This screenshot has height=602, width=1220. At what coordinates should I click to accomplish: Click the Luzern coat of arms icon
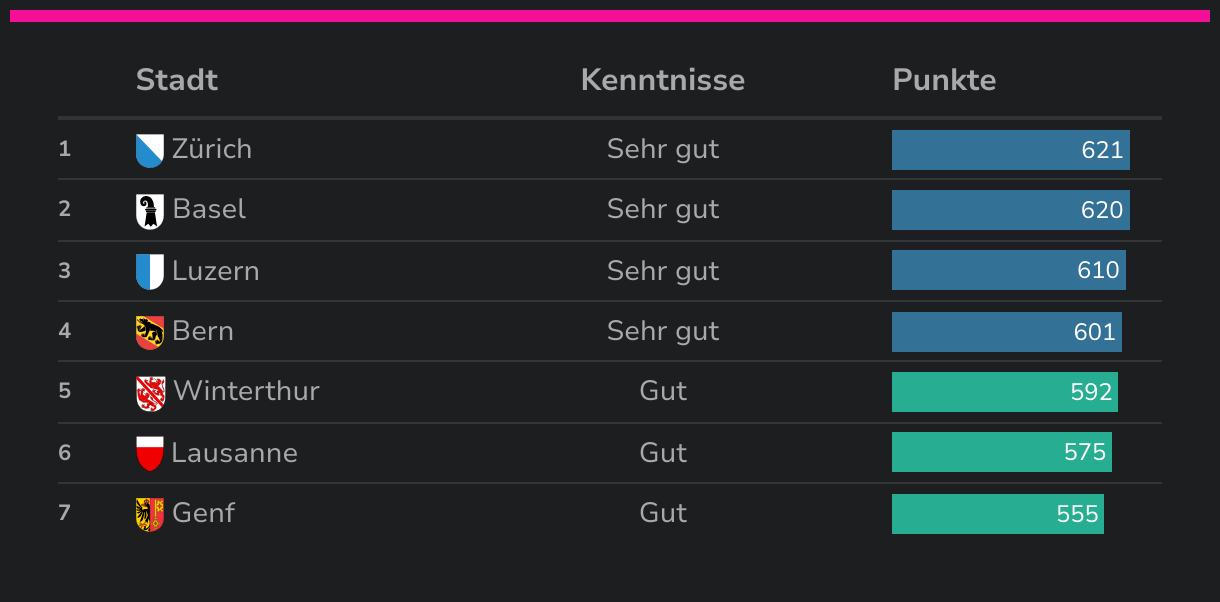coord(149,271)
